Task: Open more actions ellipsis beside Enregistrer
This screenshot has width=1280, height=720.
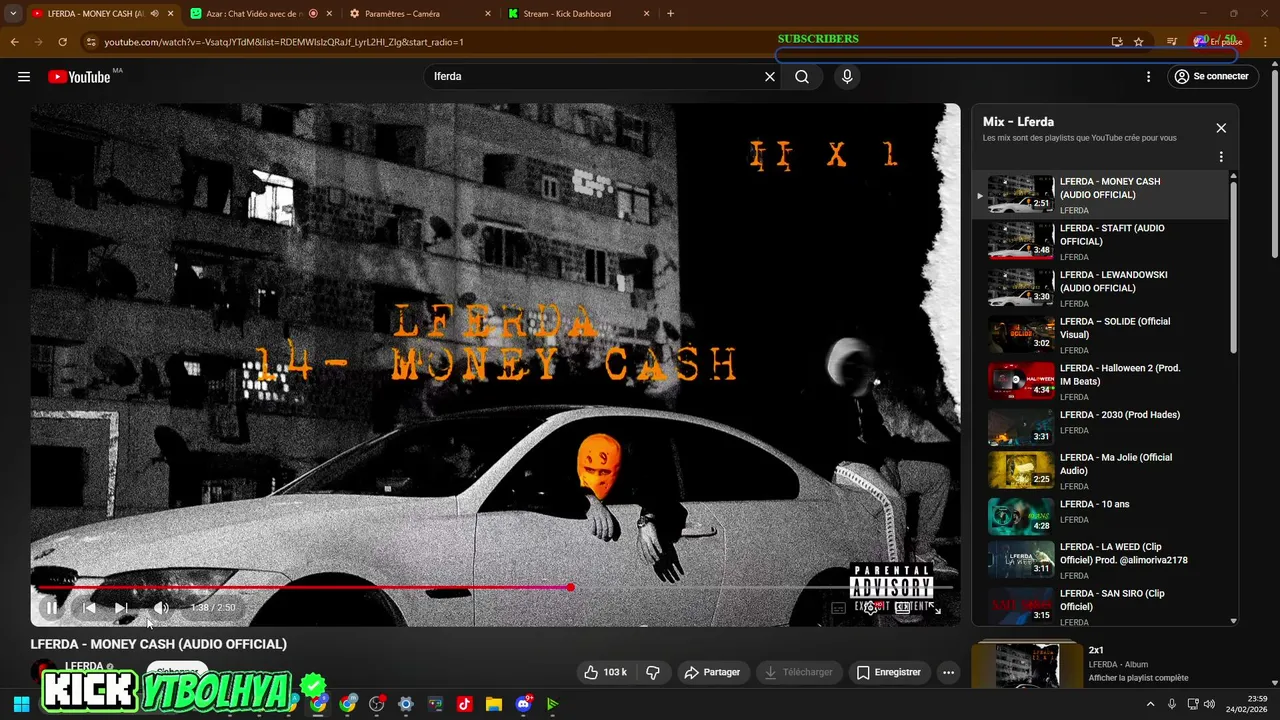Action: click(x=948, y=672)
